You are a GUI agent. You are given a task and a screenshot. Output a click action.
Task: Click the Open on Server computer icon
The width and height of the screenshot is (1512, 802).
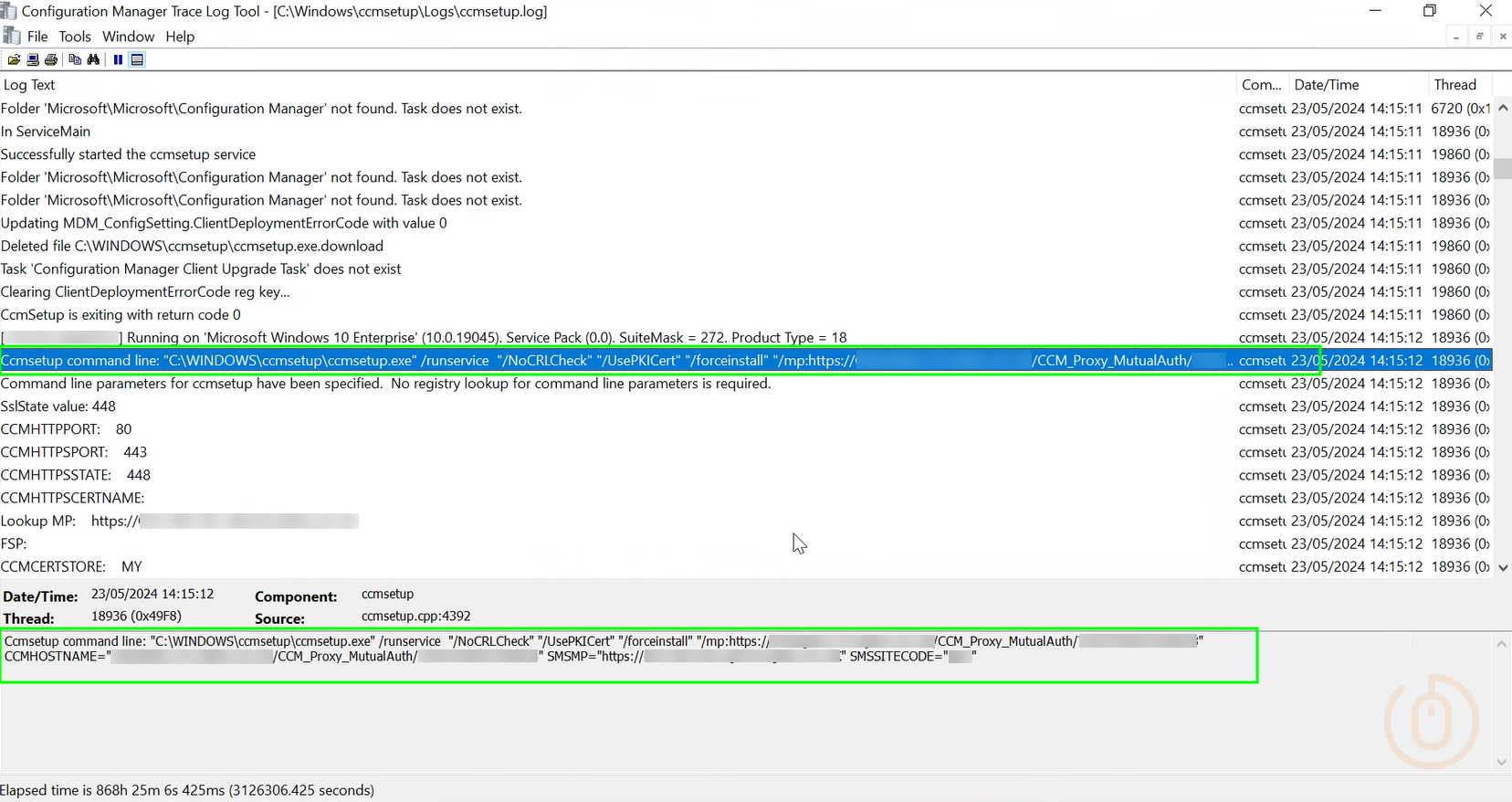(33, 59)
